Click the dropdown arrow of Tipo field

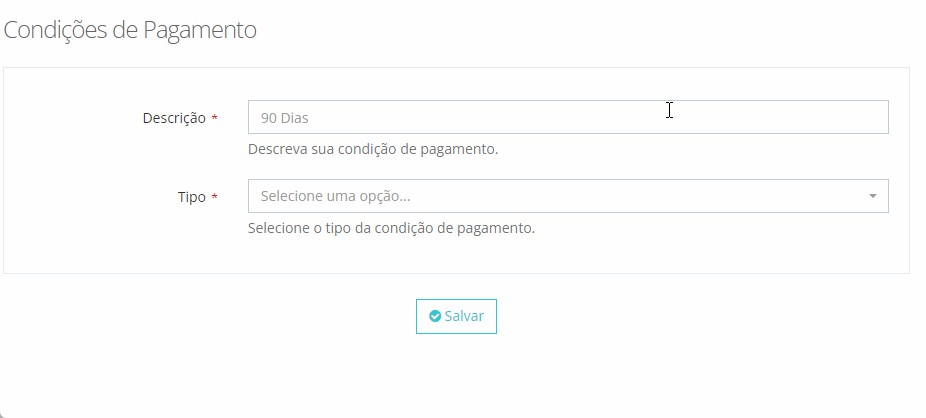[x=872, y=196]
